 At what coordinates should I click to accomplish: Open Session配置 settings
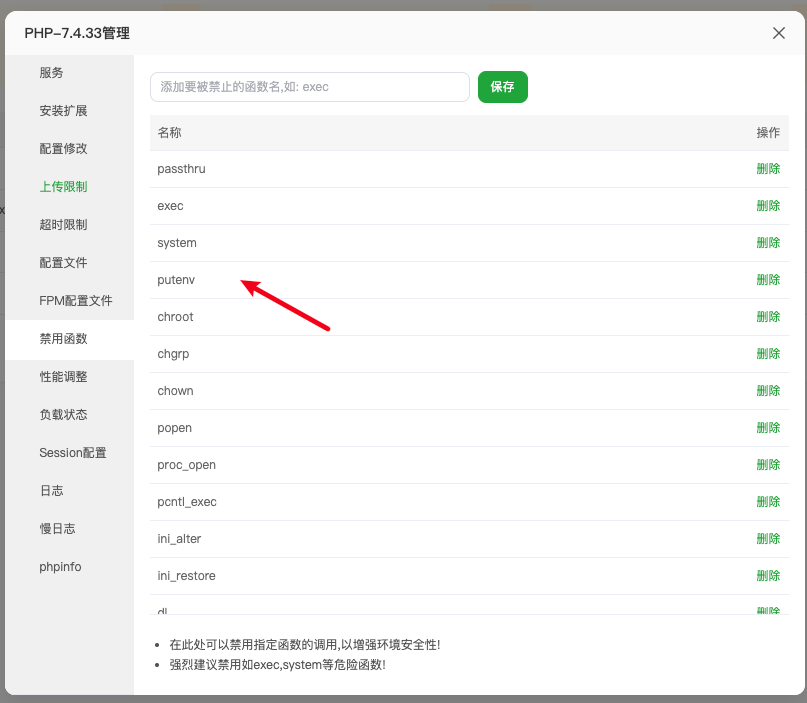pos(72,453)
